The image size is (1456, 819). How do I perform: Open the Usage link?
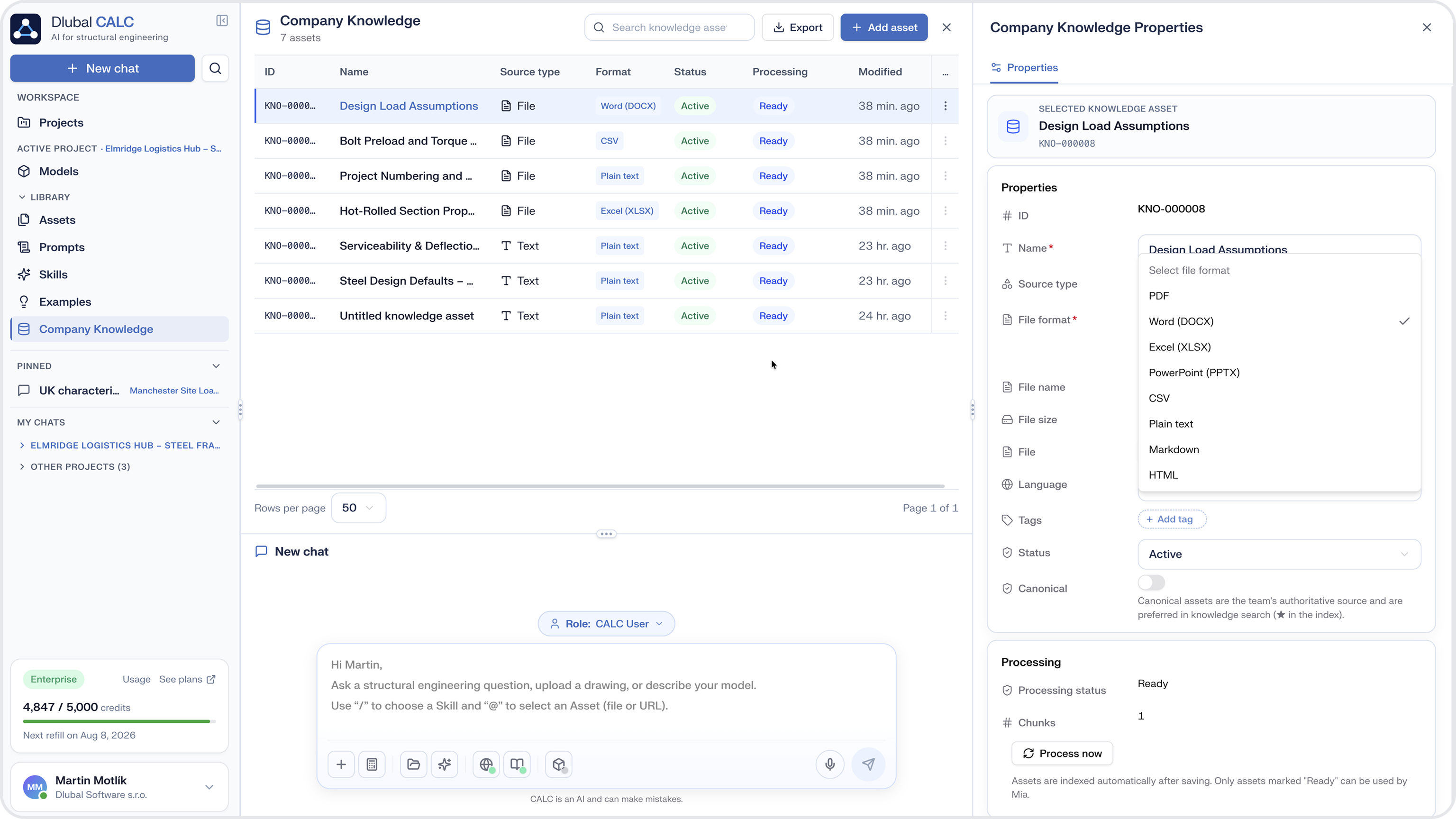pyautogui.click(x=136, y=679)
